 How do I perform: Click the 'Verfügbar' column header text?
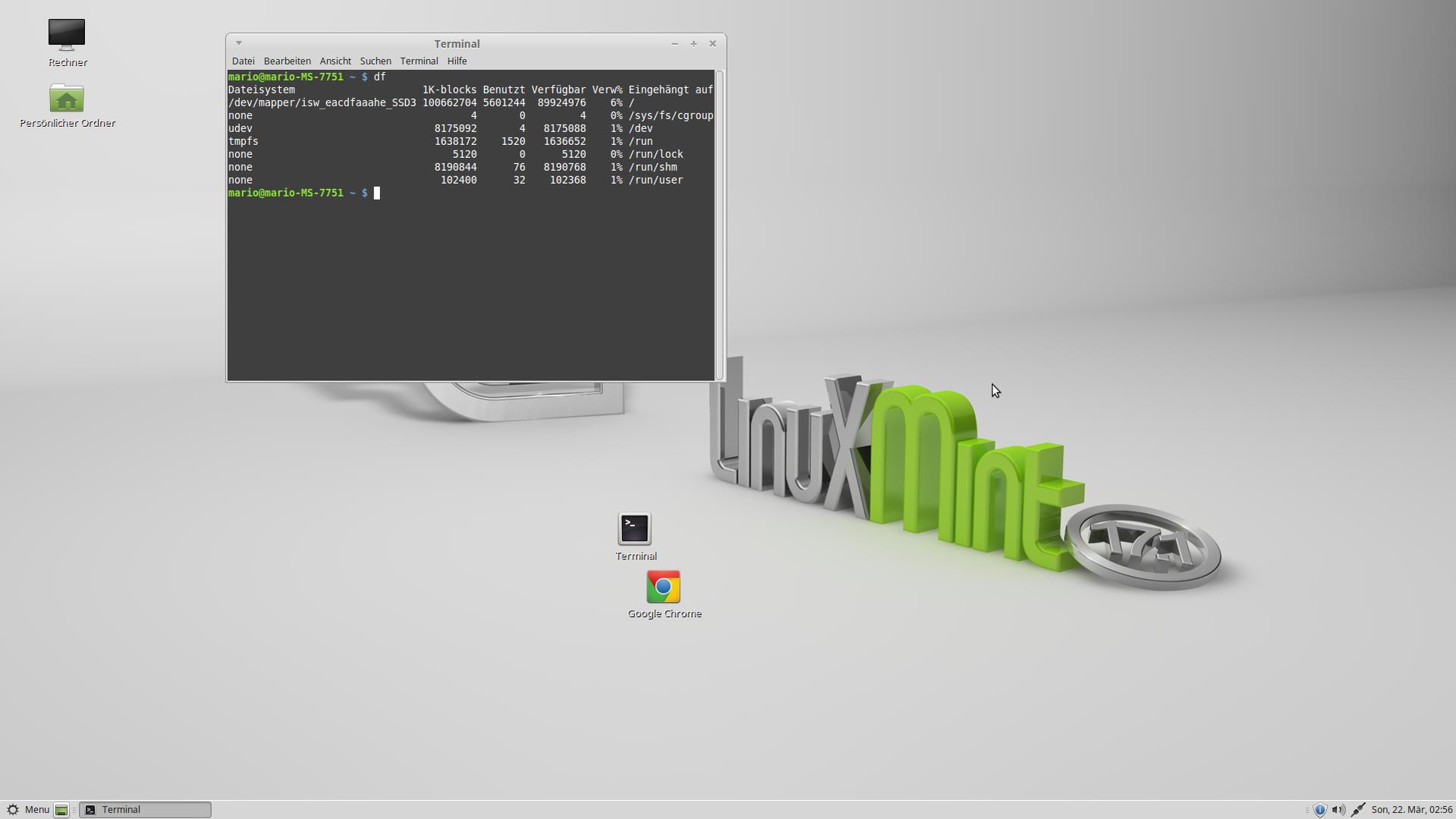point(558,90)
